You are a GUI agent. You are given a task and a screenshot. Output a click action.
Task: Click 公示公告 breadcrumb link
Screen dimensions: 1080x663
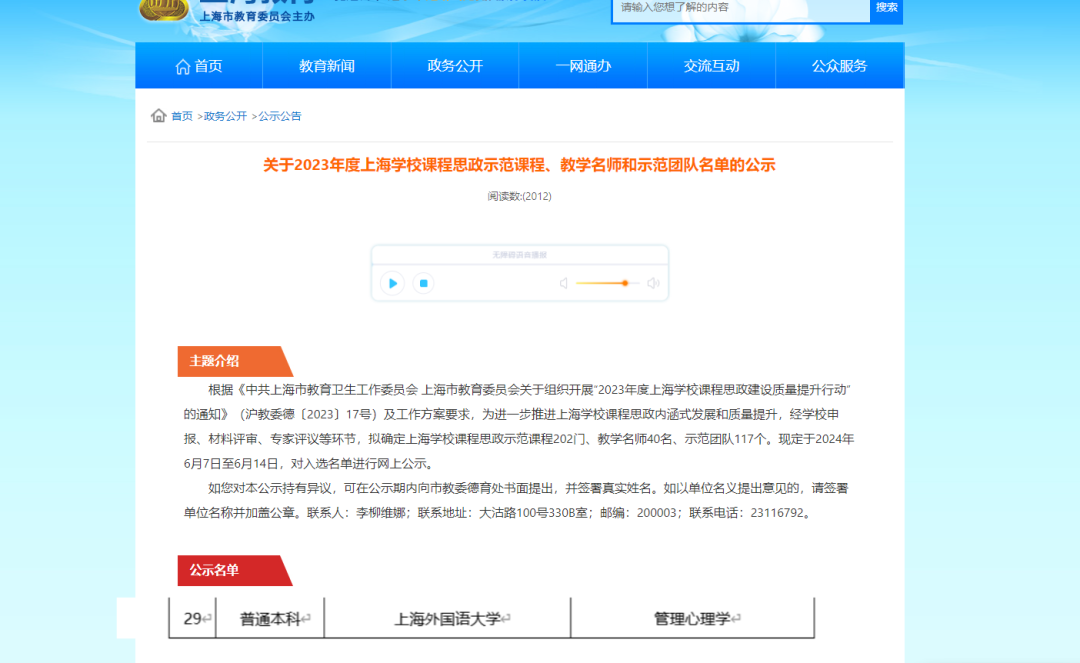click(x=280, y=116)
